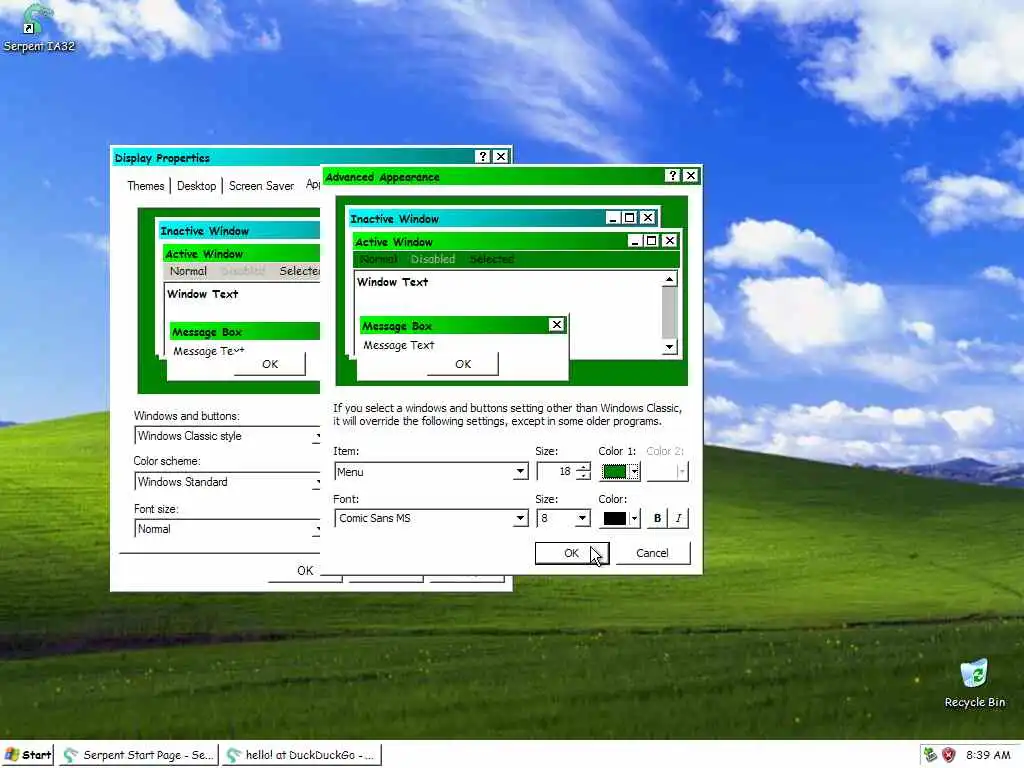Decrease the item size with down spinner
This screenshot has height=768, width=1024.
[x=584, y=476]
